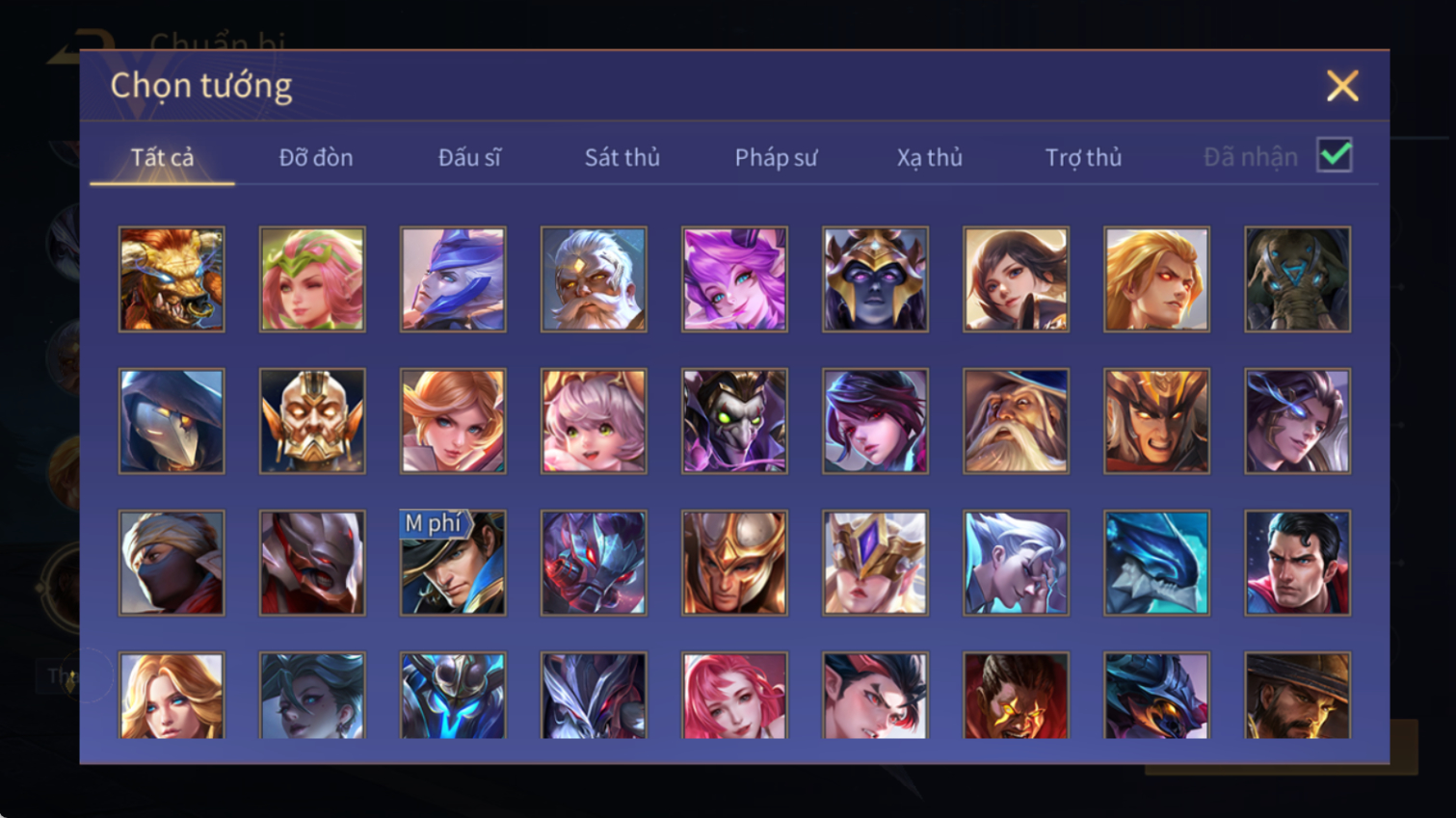Choose the purple-haired magical girl portrait
Screen dimensions: 1456x818
(734, 279)
